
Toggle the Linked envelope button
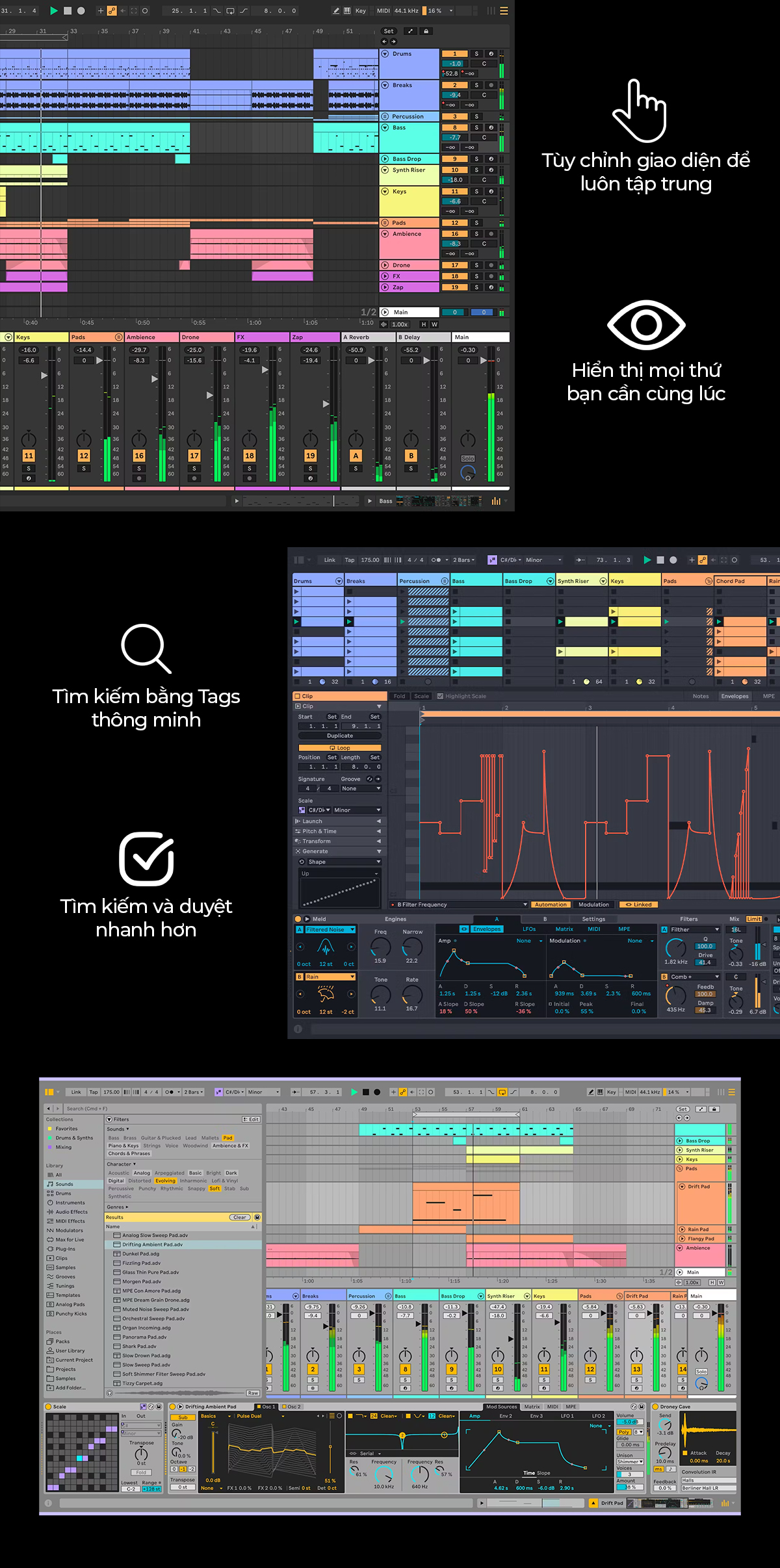[x=638, y=905]
